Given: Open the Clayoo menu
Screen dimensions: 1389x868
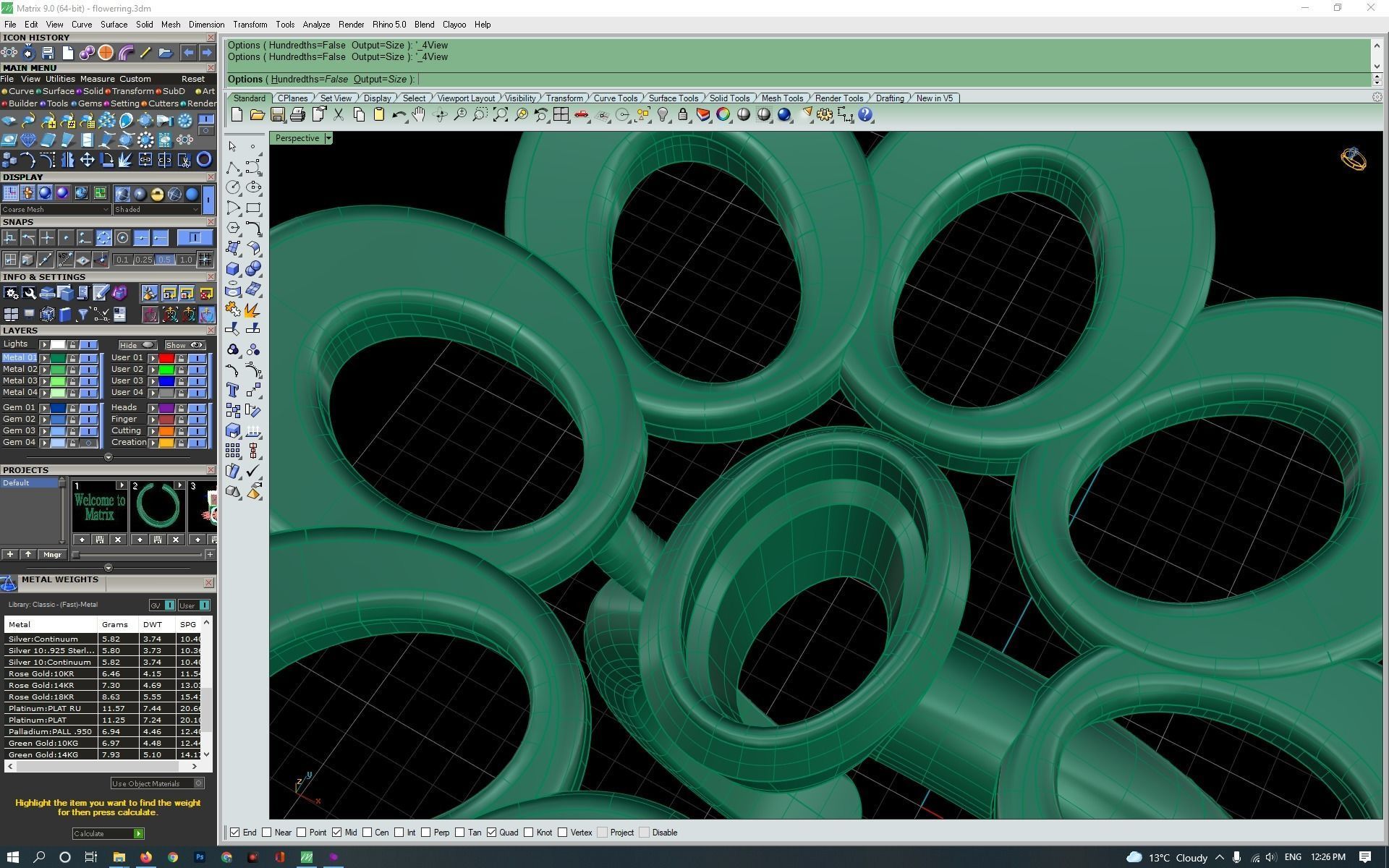Looking at the screenshot, I should [454, 25].
